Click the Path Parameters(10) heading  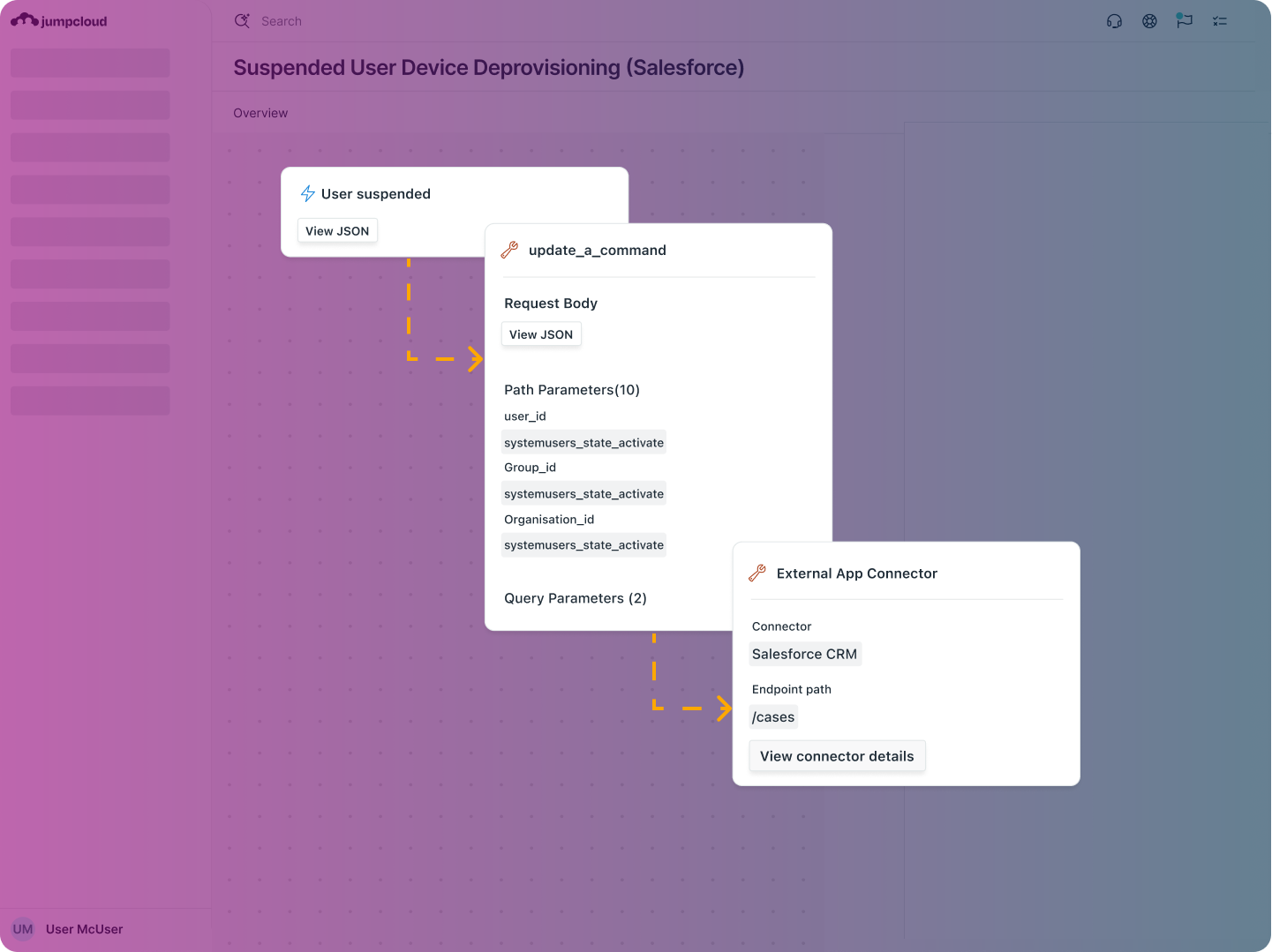pyautogui.click(x=572, y=389)
